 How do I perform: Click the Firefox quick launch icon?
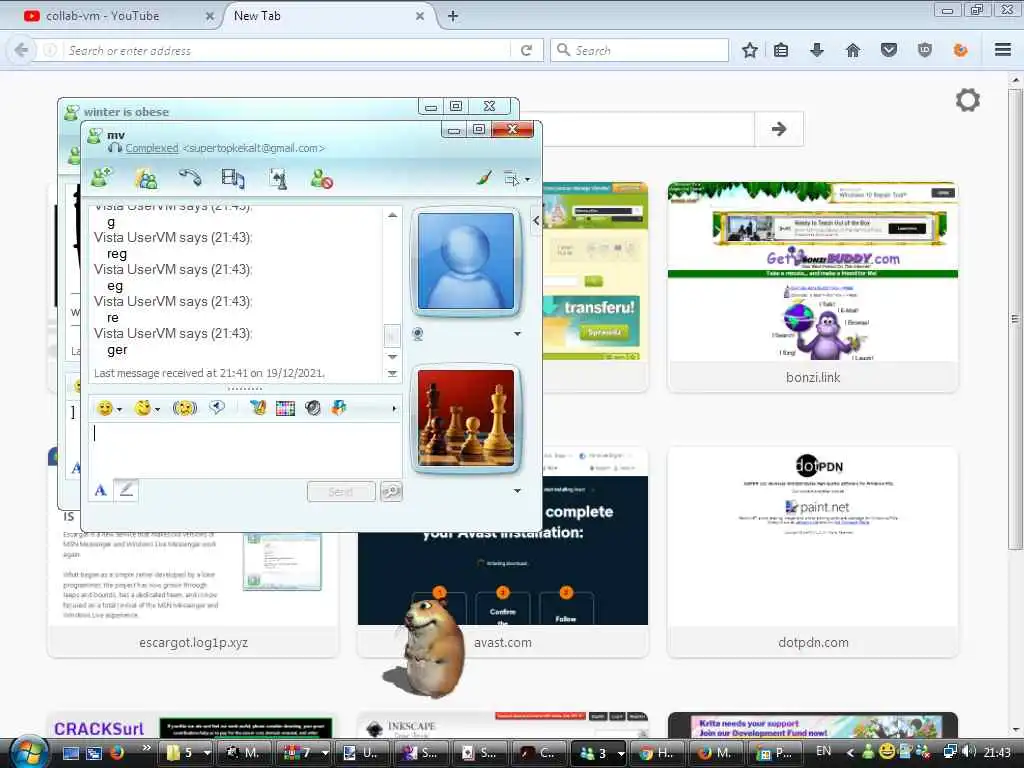pos(117,753)
